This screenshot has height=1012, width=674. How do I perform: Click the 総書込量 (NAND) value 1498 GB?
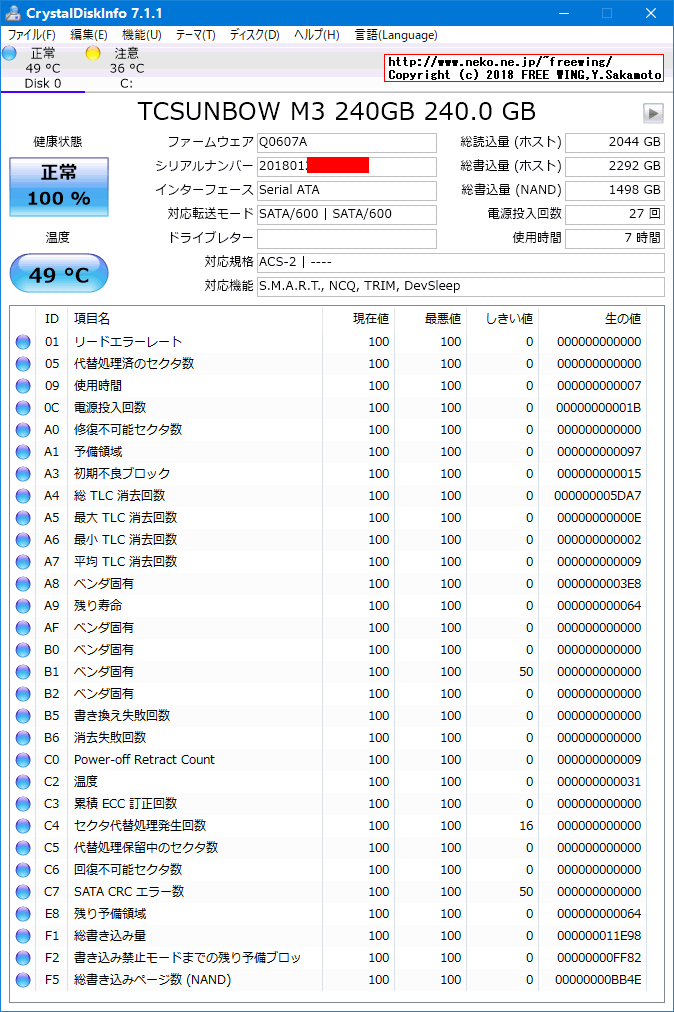click(x=615, y=190)
